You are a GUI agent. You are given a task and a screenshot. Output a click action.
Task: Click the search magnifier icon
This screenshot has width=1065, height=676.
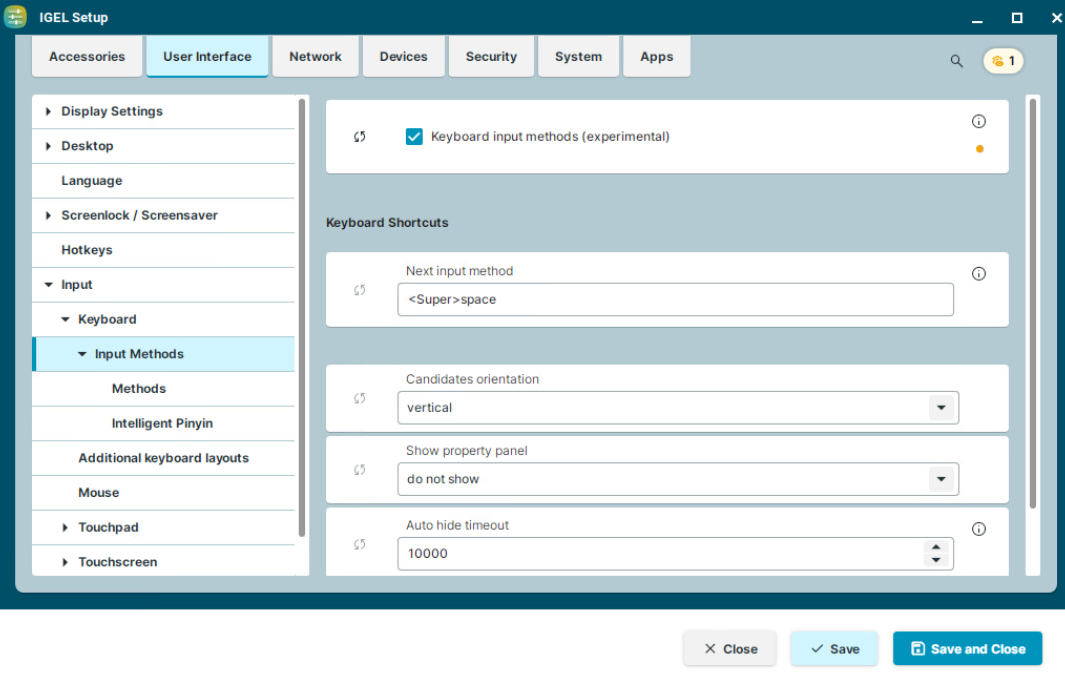956,61
